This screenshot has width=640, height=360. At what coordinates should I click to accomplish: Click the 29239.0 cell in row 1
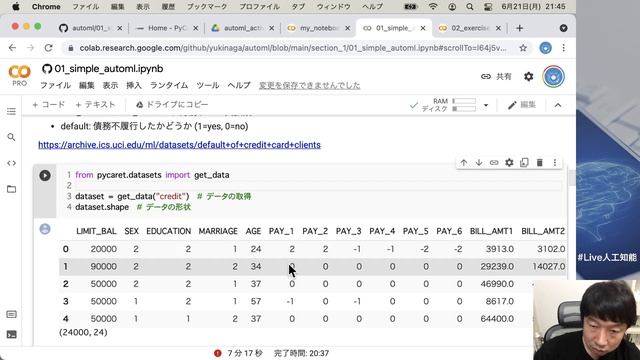[497, 267]
